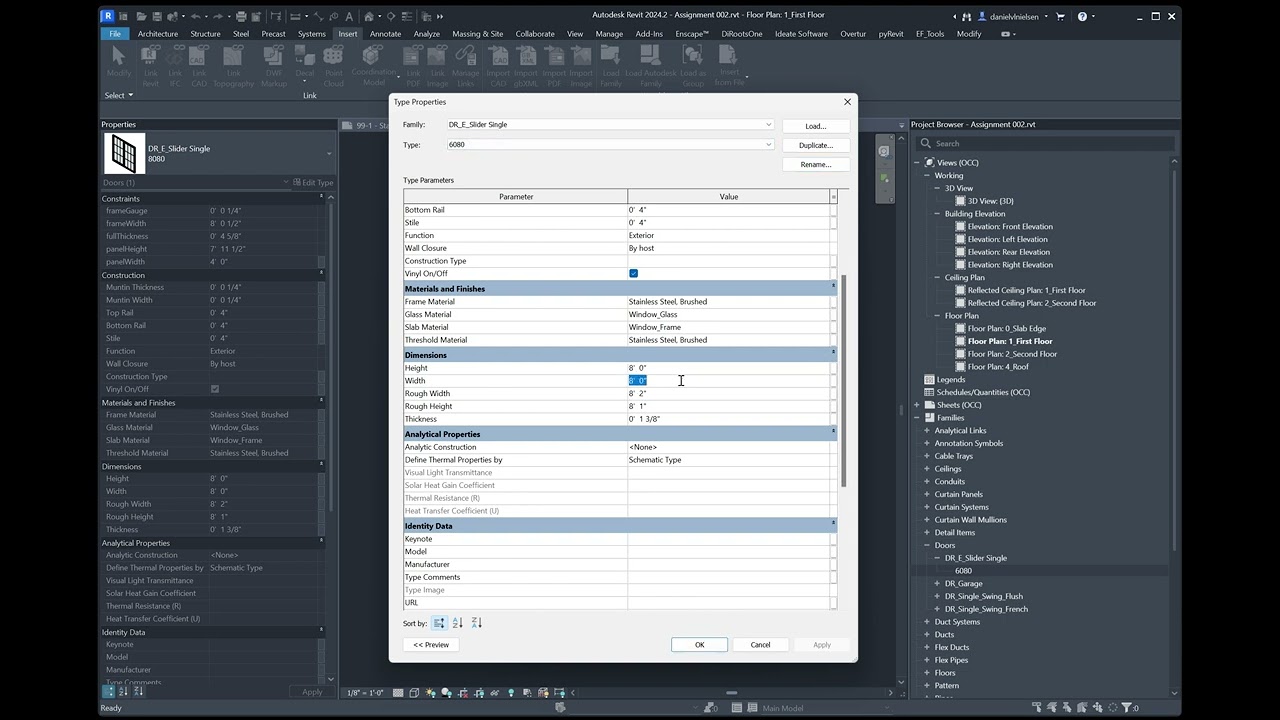Select the Modify tool in the ribbon
The image size is (1280, 720).
point(119,60)
